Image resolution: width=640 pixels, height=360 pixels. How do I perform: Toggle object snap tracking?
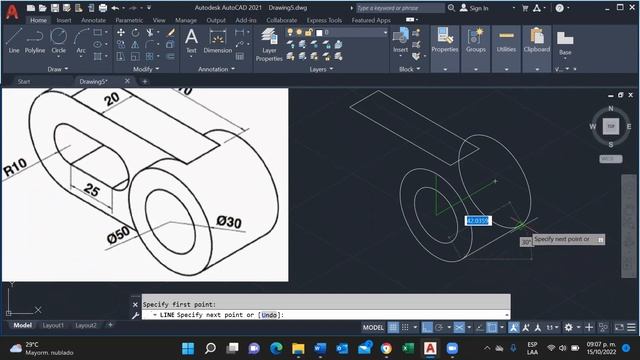point(480,327)
